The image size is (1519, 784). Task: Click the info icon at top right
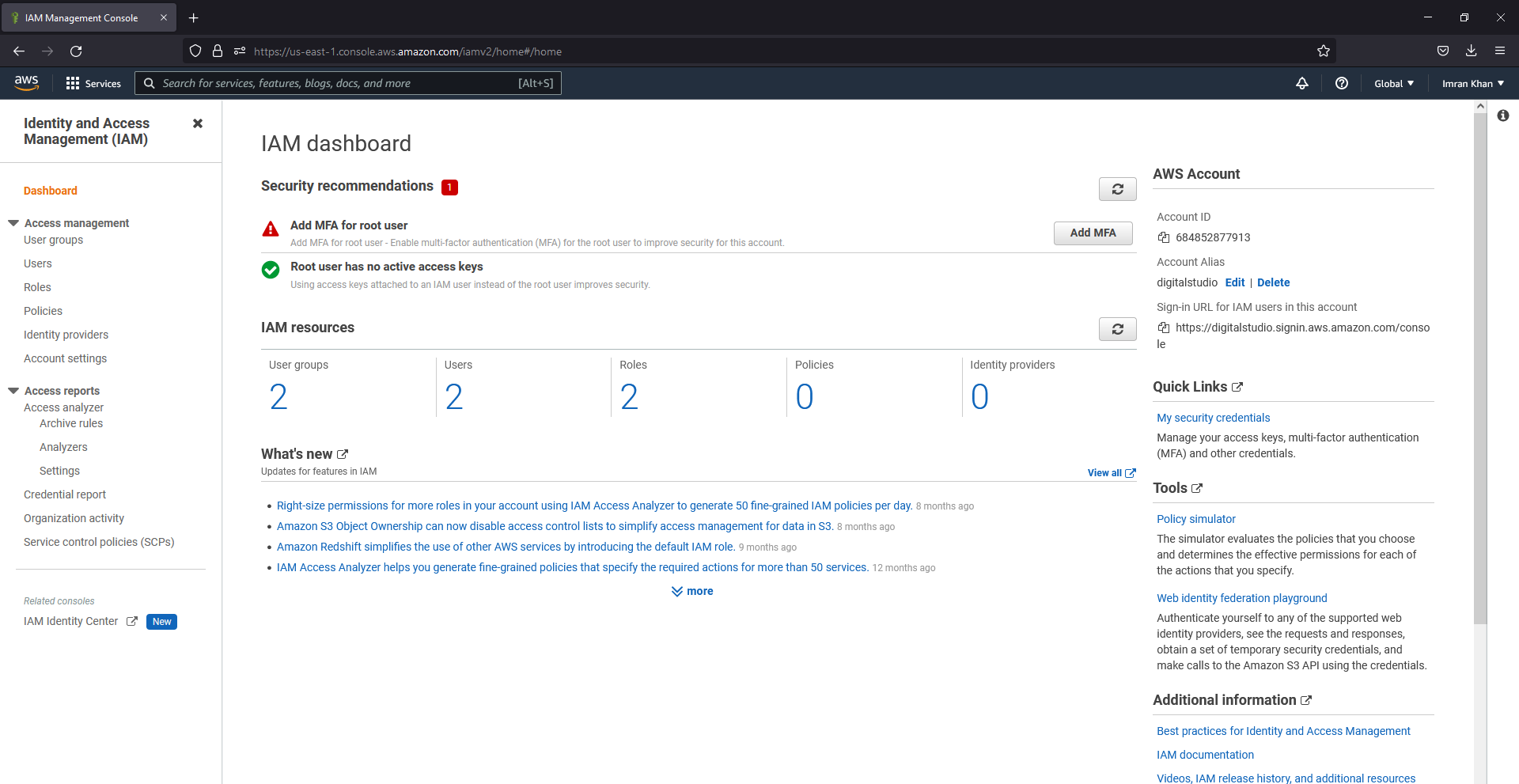coord(1504,116)
